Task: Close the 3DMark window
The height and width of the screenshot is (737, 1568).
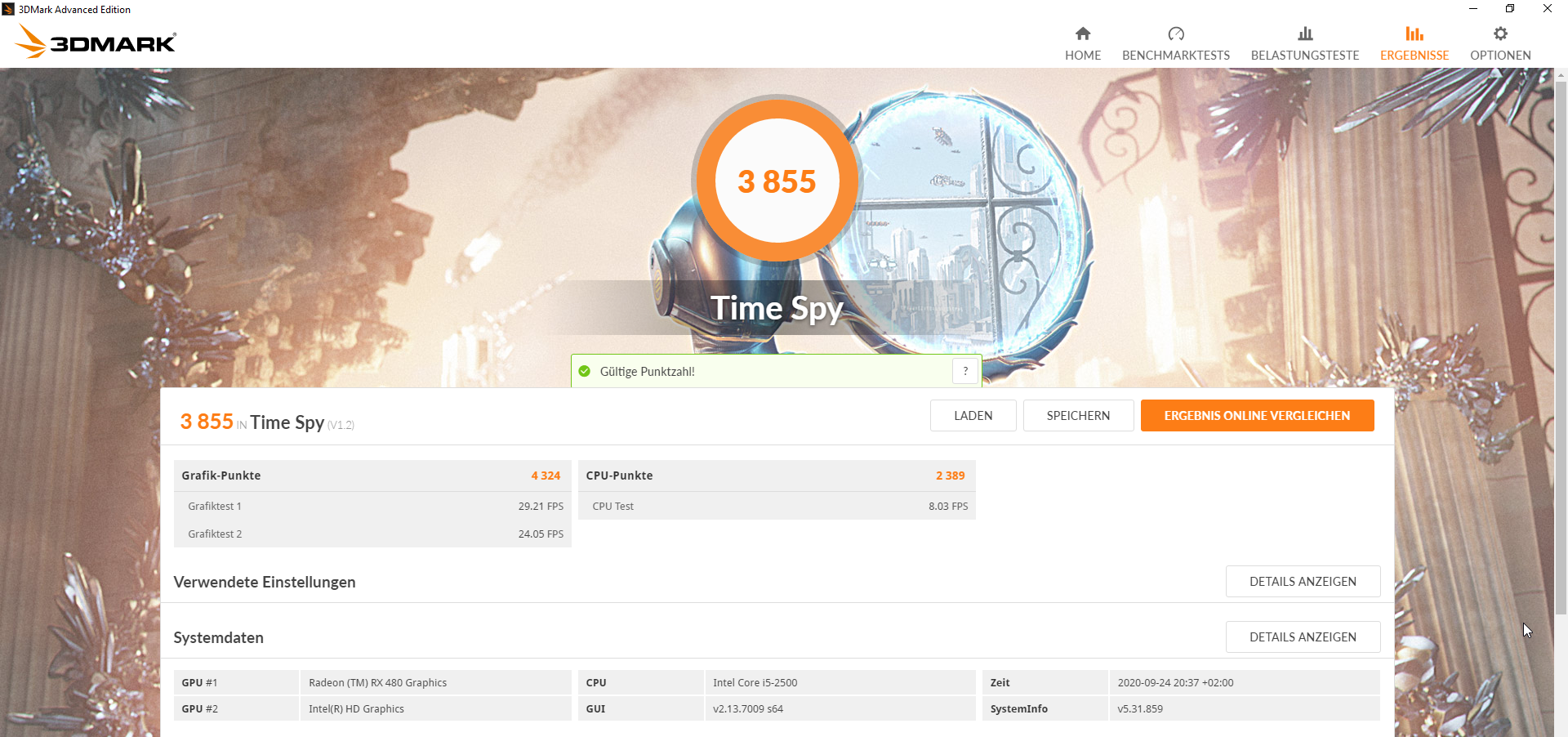Action: [1548, 9]
